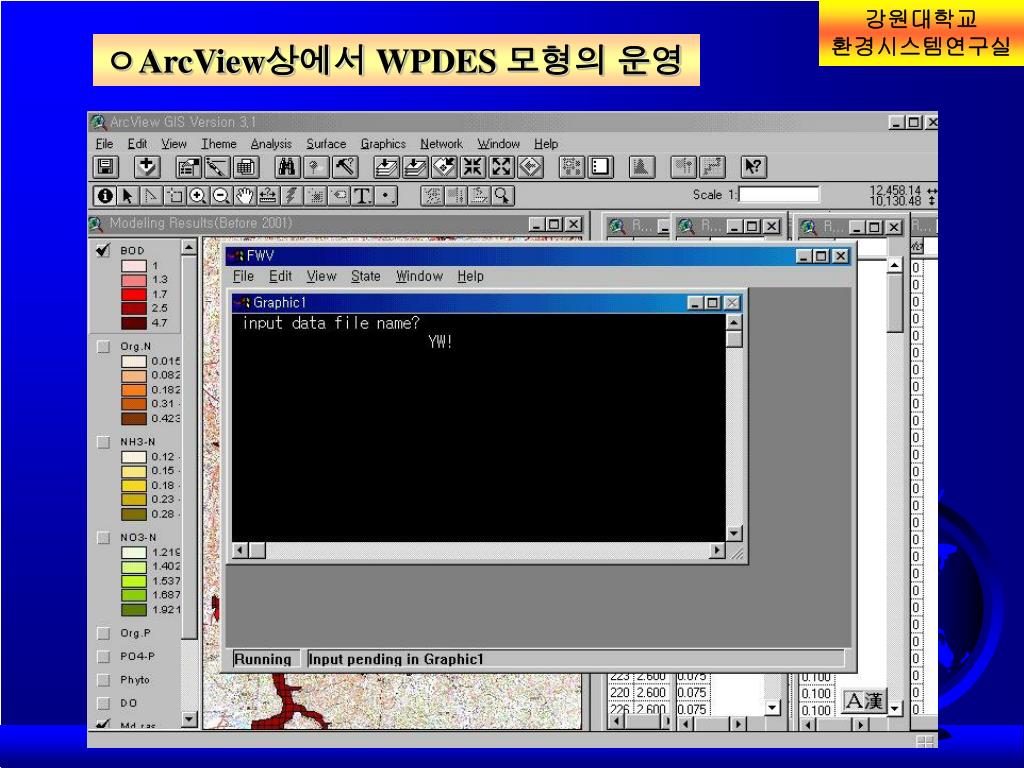The height and width of the screenshot is (768, 1024).
Task: Open ArcView Network menu
Action: (x=441, y=144)
